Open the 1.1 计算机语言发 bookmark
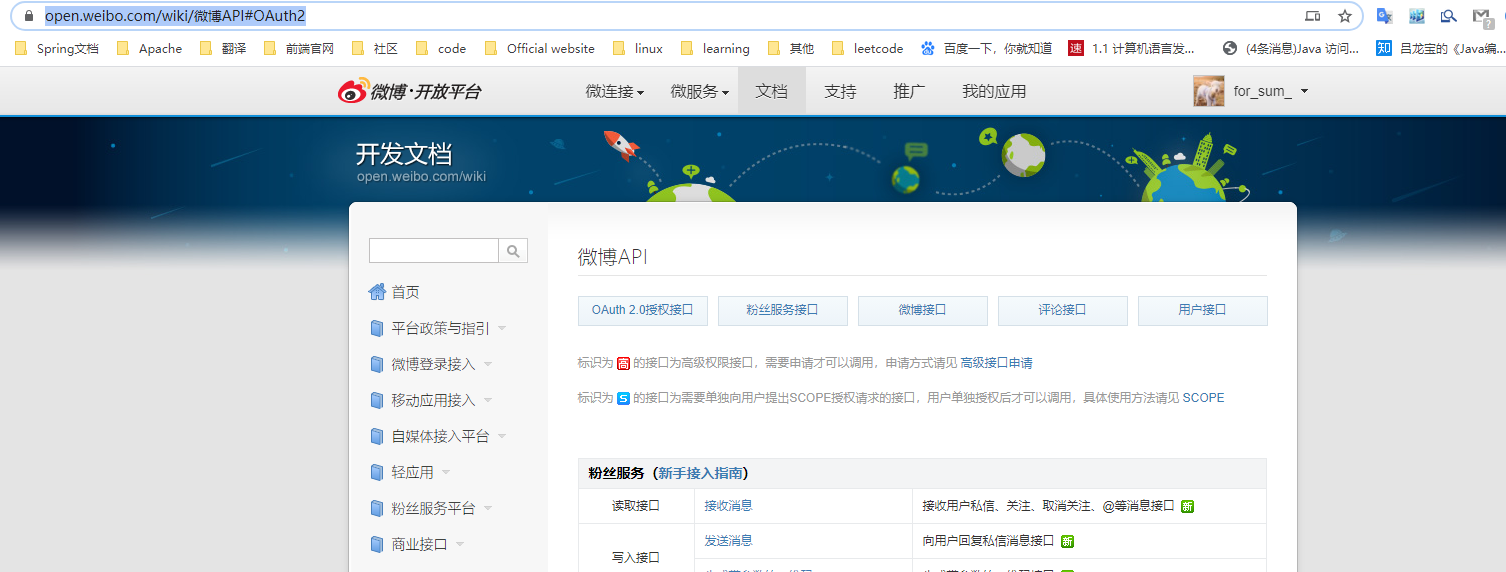This screenshot has width=1506, height=572. pos(1131,48)
